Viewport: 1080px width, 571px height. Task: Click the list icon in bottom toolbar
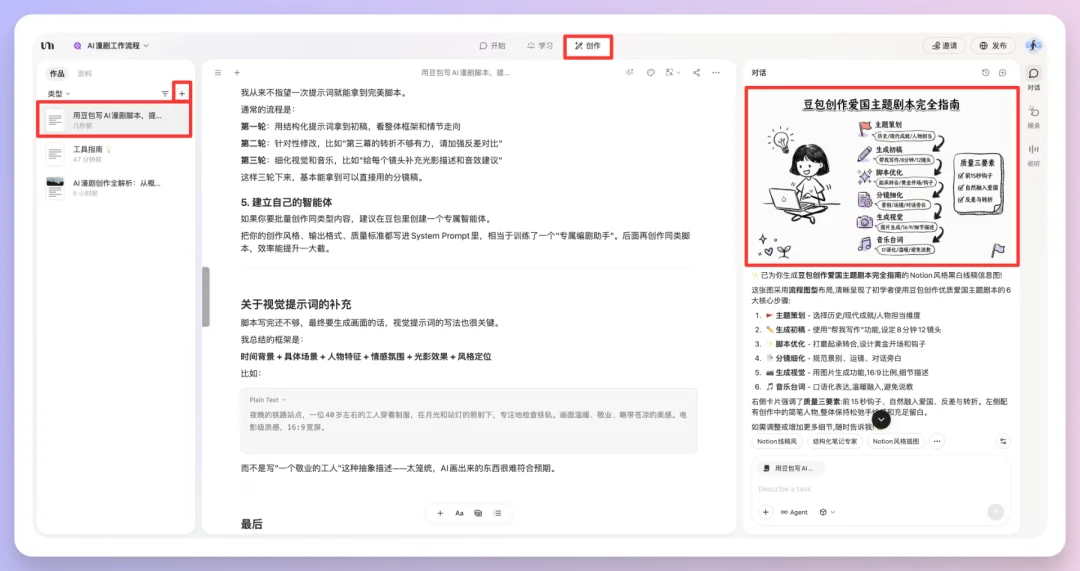[x=497, y=513]
